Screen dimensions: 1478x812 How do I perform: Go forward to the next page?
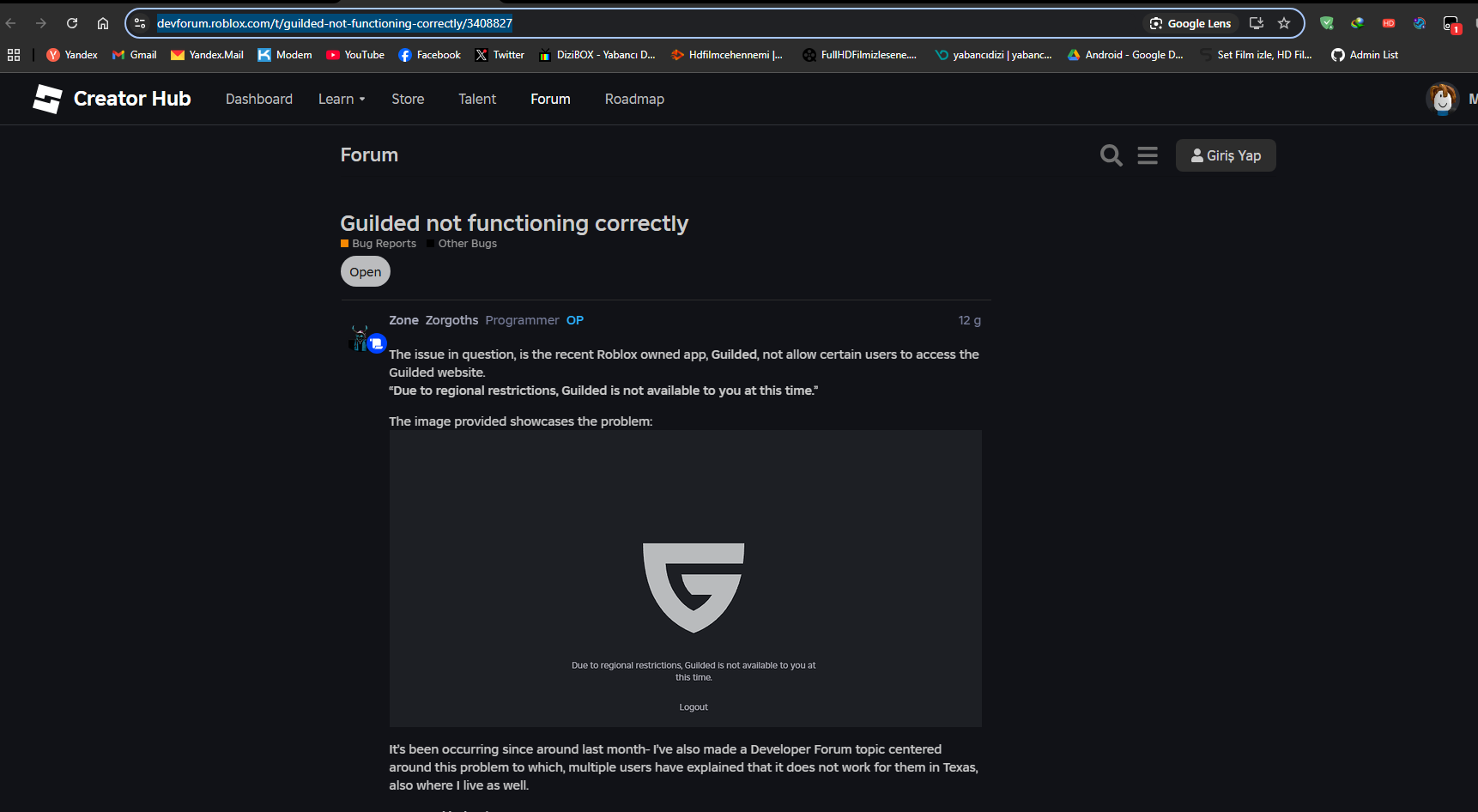click(x=41, y=23)
